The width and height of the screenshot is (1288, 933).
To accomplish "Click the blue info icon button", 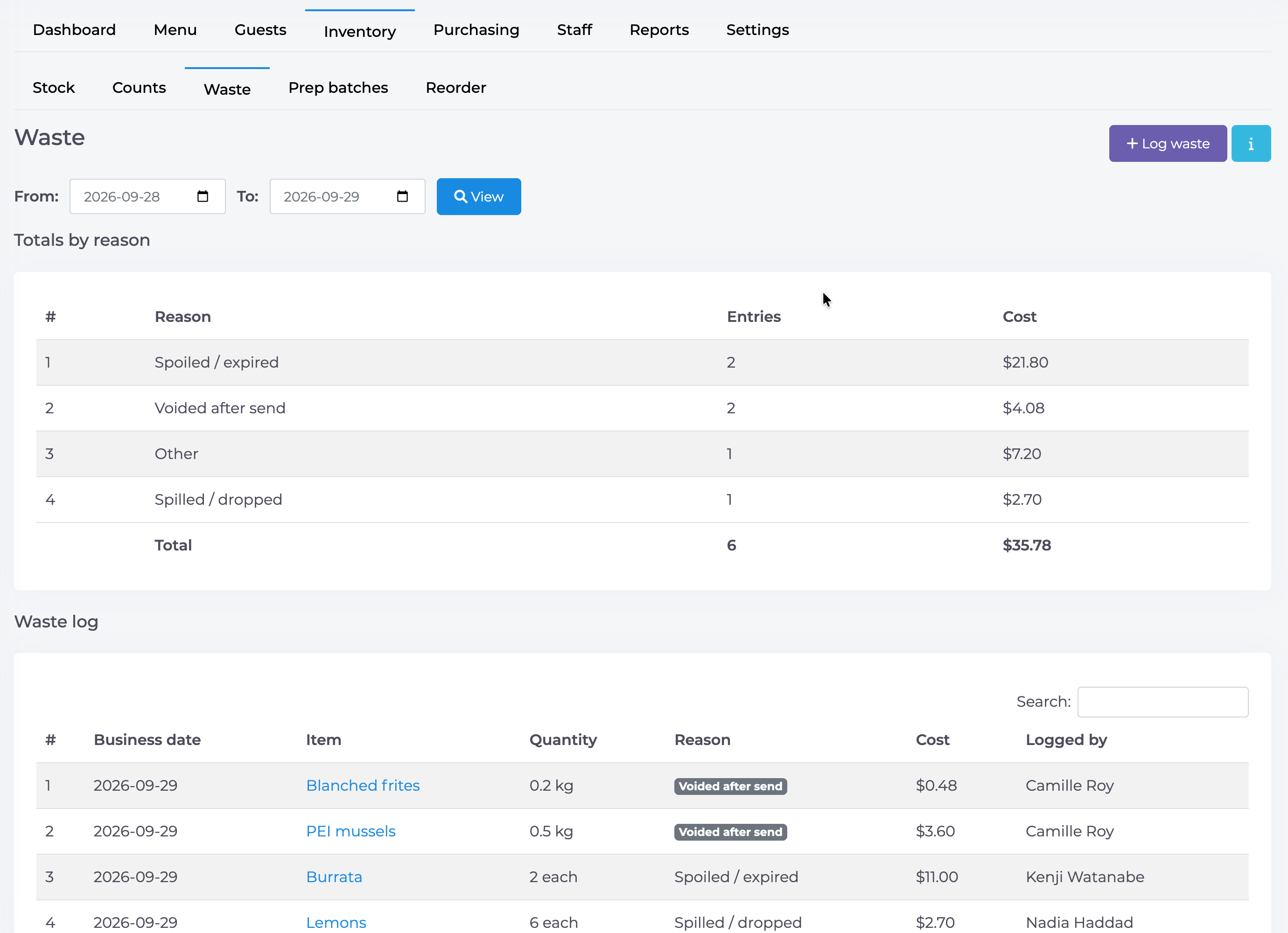I will pyautogui.click(x=1251, y=144).
